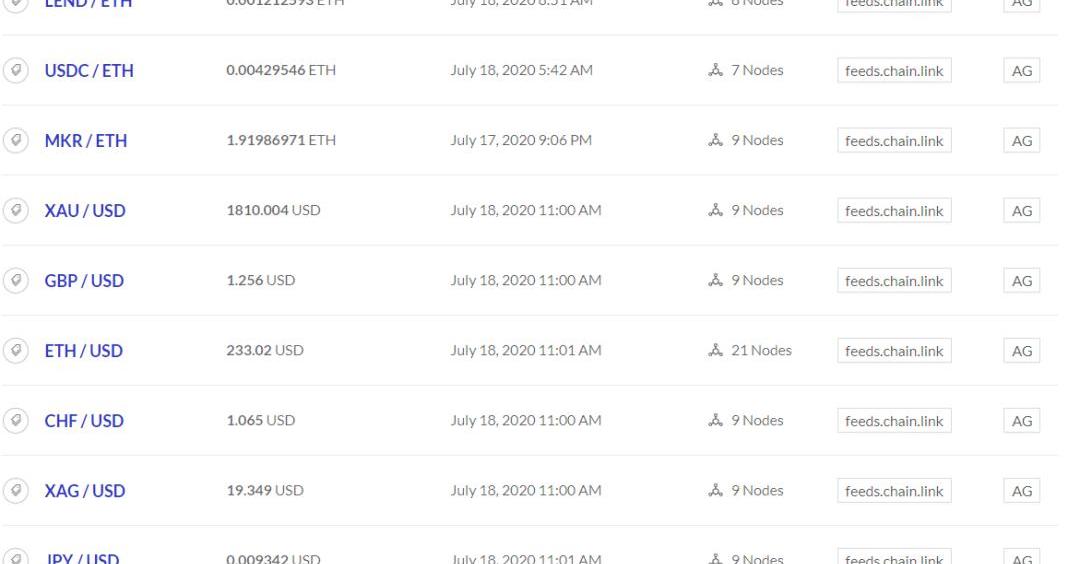
Task: Click feeds.chain.link tag in XAG / USD row
Action: tap(894, 491)
